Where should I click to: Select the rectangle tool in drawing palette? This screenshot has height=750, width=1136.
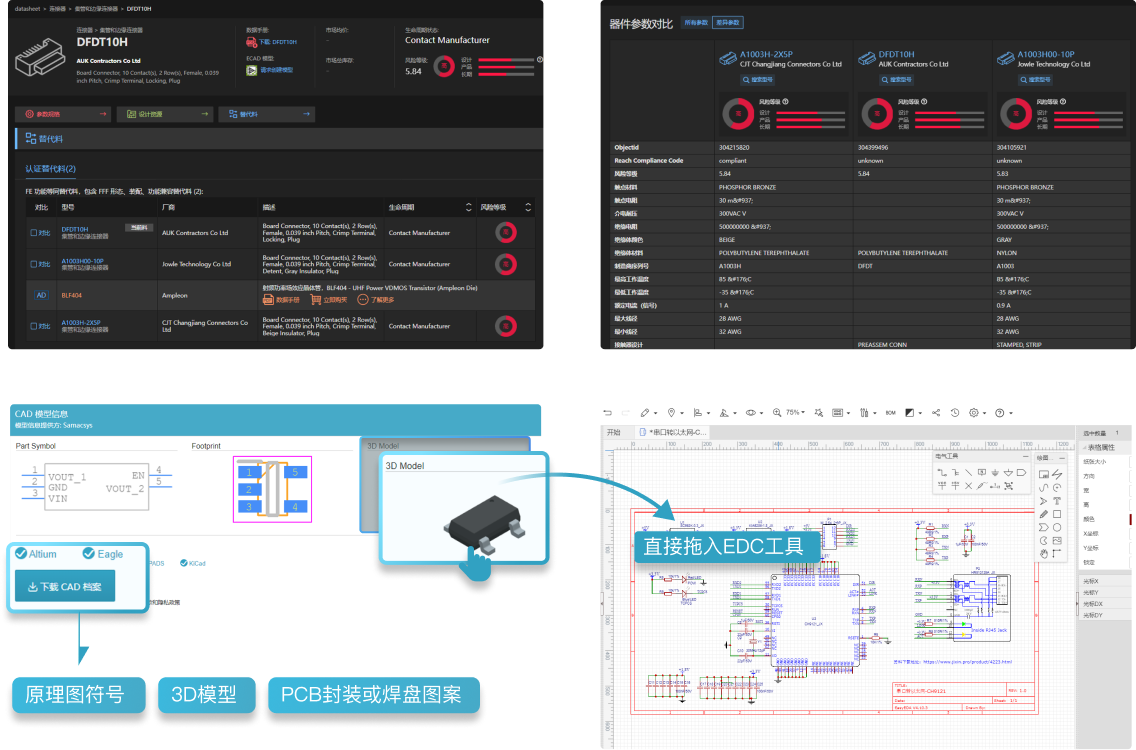1057,514
